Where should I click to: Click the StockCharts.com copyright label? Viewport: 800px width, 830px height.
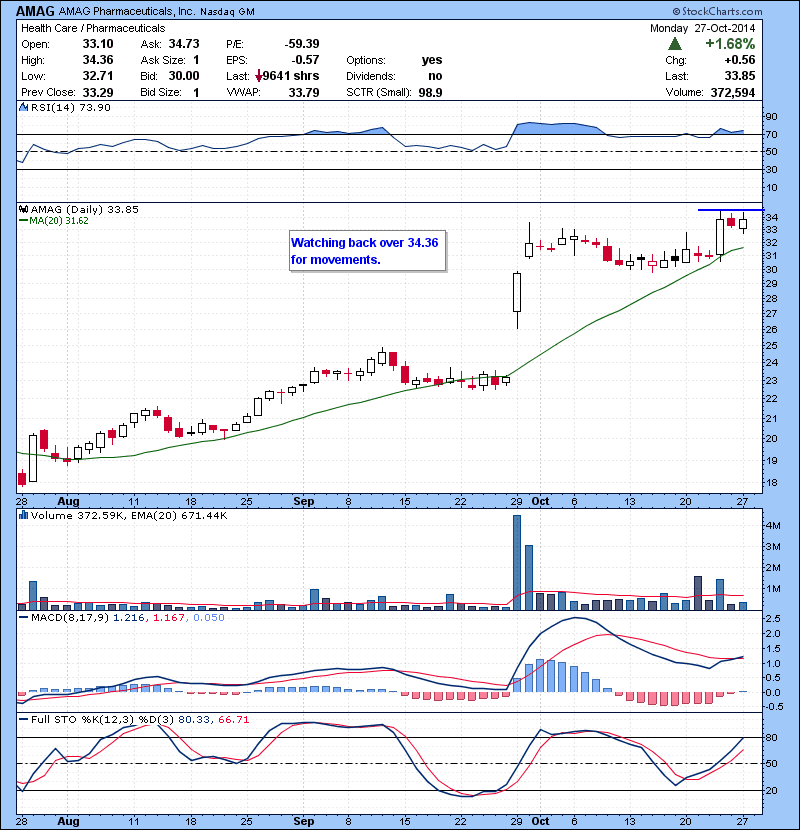[717, 11]
